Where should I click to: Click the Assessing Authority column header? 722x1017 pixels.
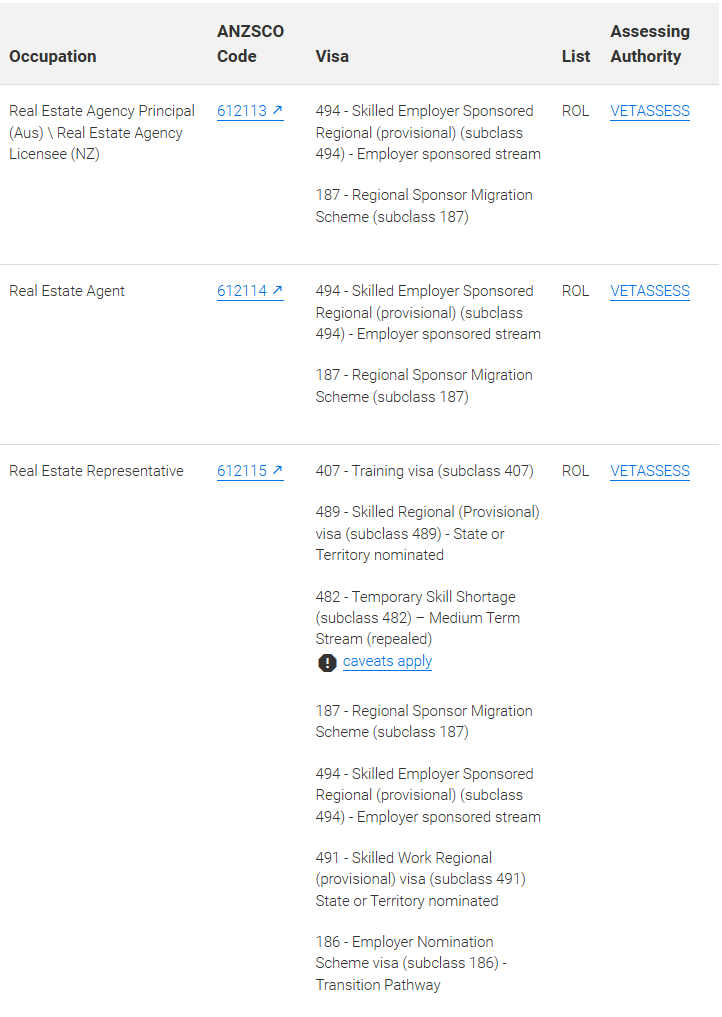pos(650,43)
